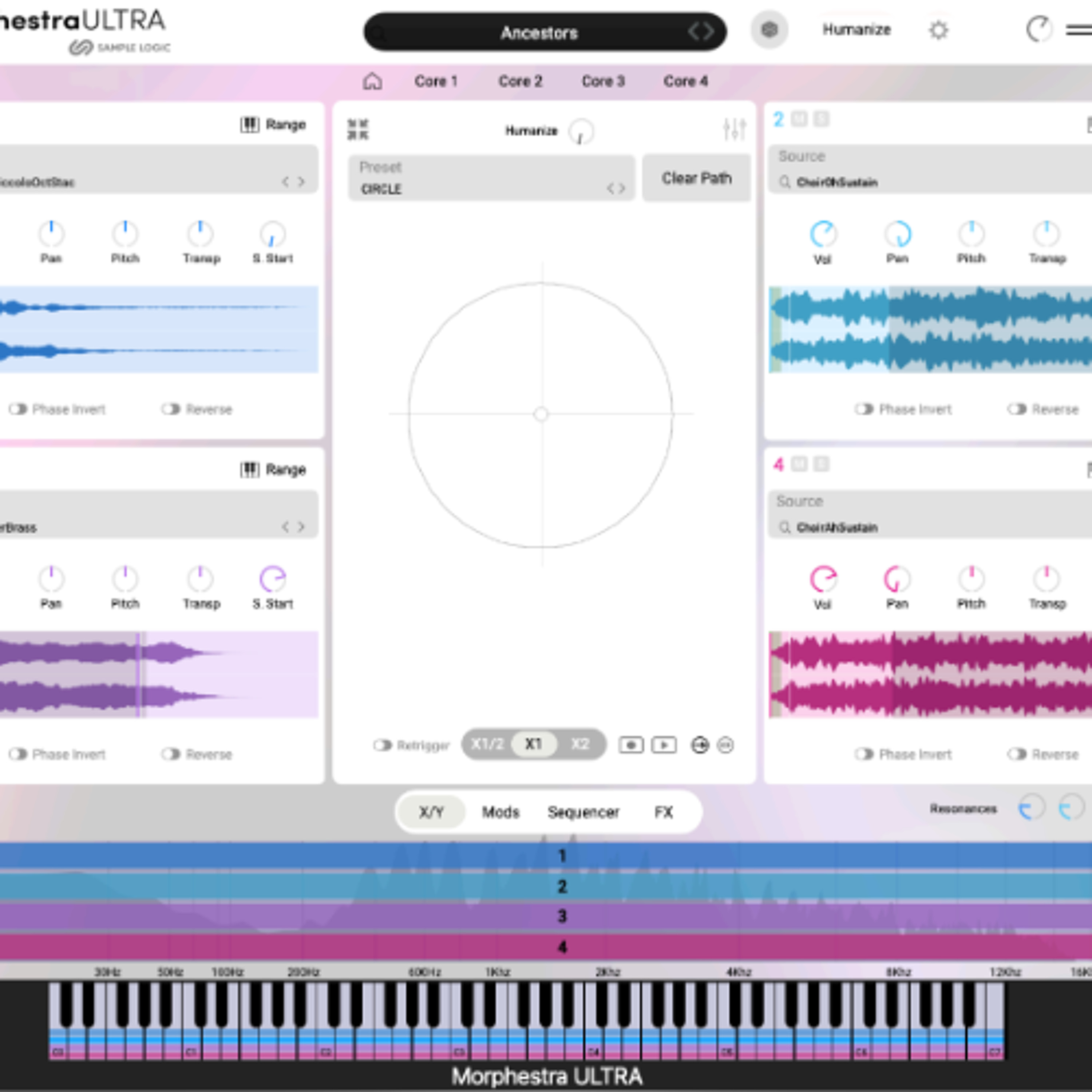Toggle Reverse on PiccoloOctStac core
Viewport: 1092px width, 1092px height.
(x=171, y=409)
